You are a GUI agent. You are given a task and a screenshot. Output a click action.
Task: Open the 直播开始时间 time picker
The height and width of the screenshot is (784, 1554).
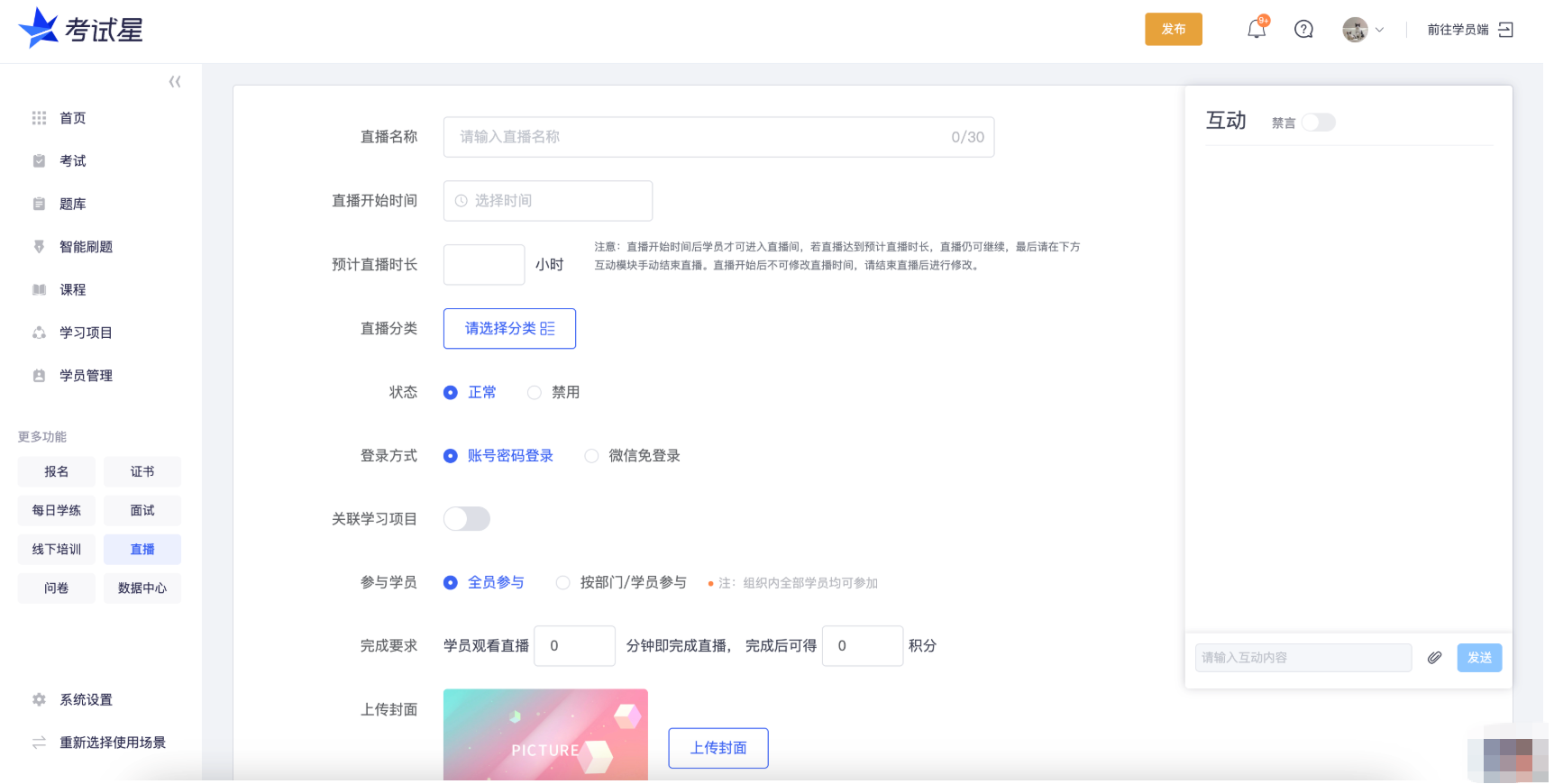[x=547, y=201]
